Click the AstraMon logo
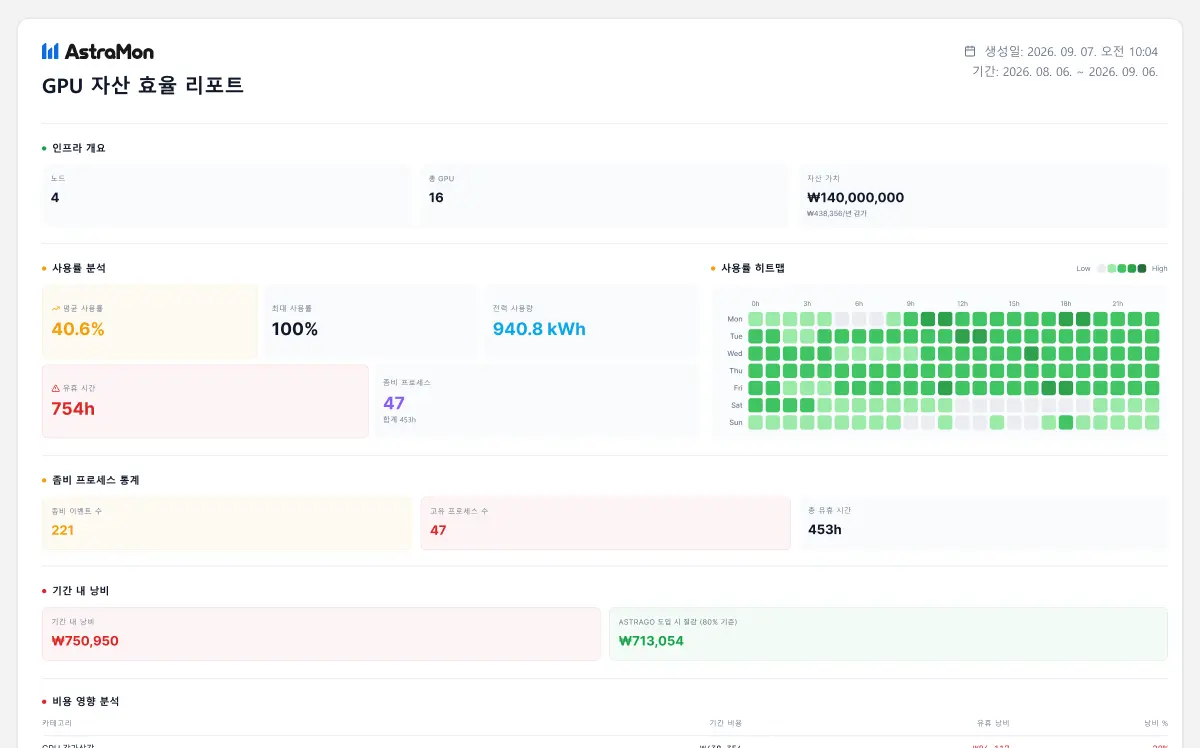The height and width of the screenshot is (748, 1200). [x=98, y=51]
